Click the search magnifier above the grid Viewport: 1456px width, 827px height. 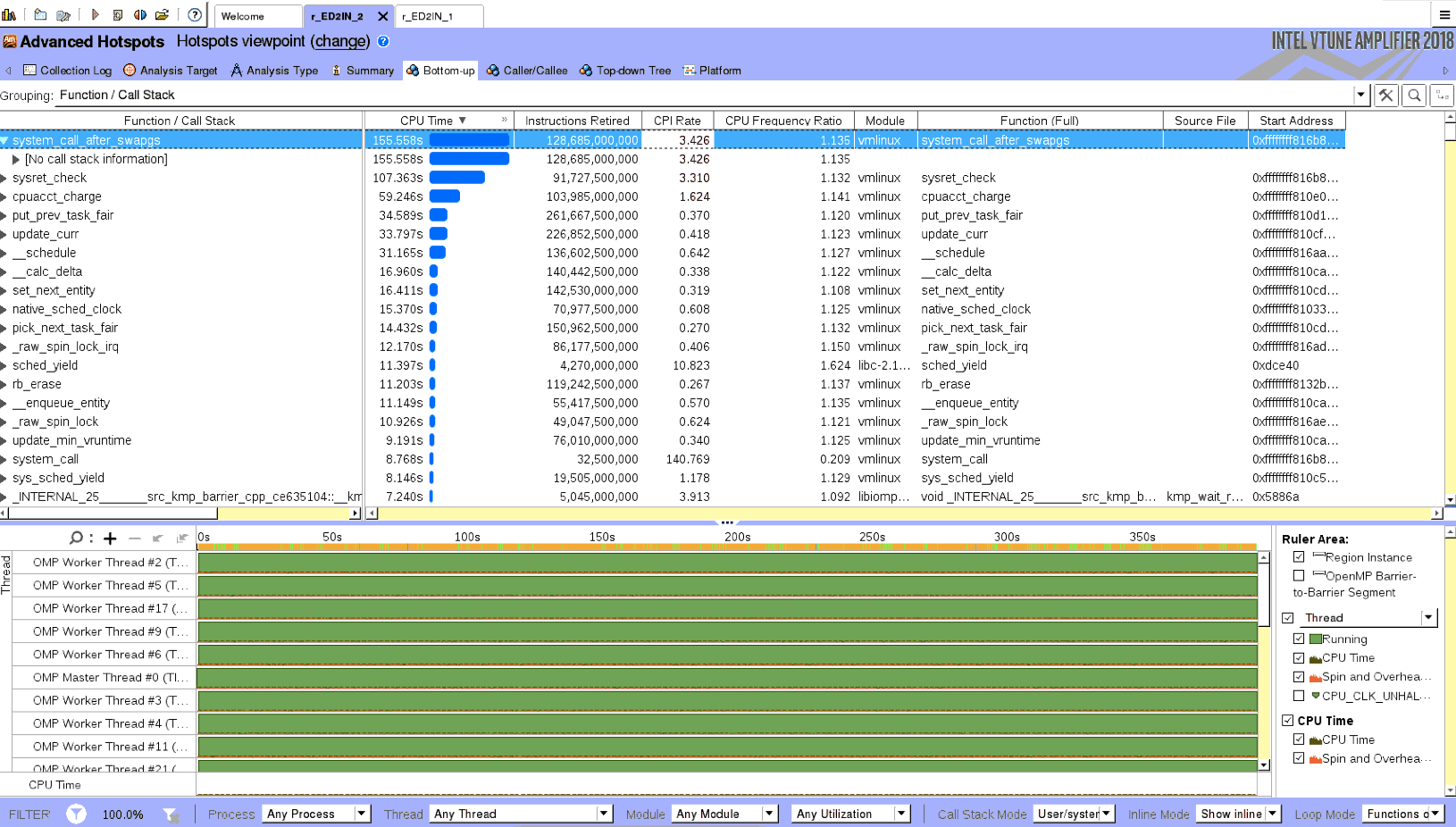(1414, 95)
